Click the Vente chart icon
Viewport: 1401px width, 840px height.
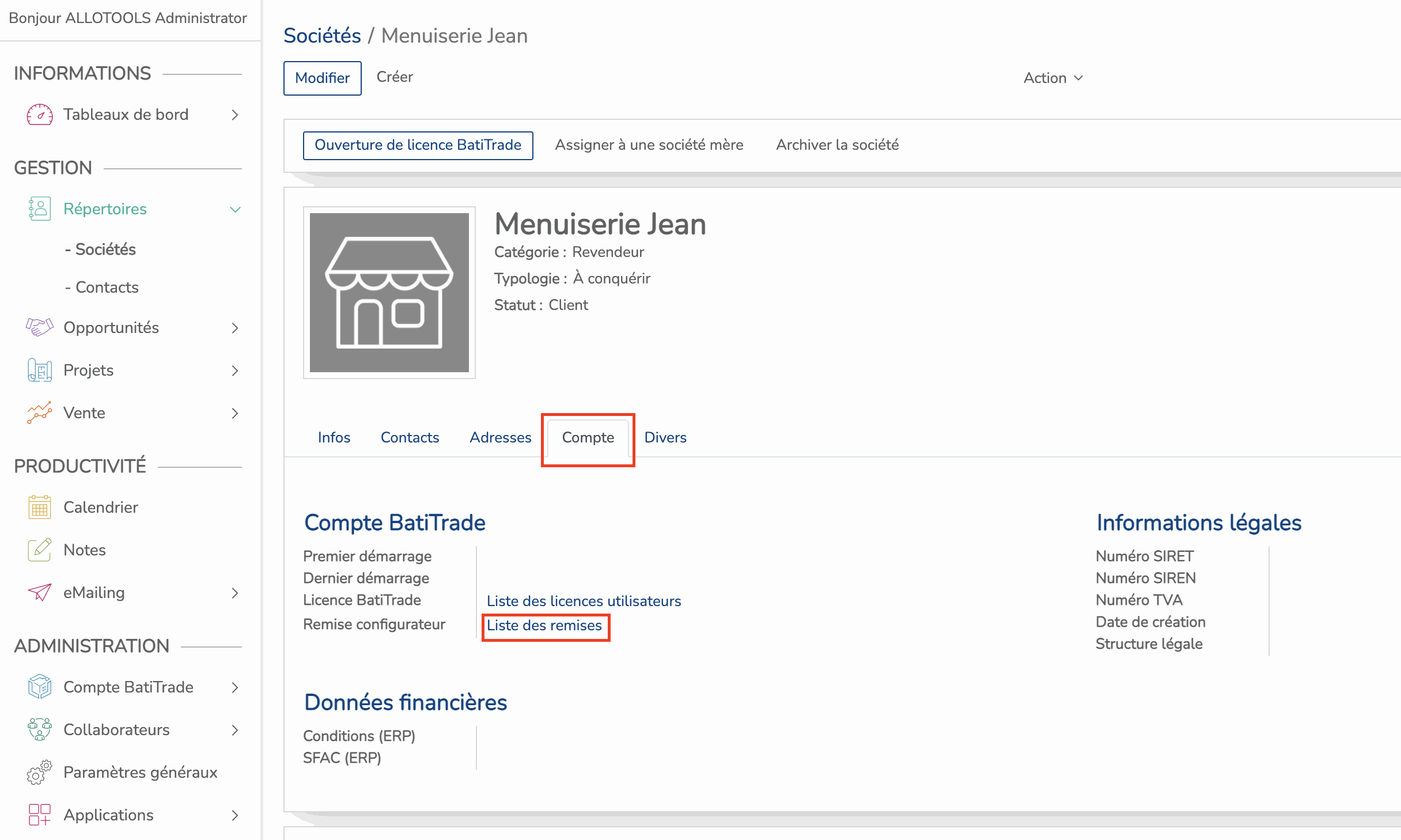pyautogui.click(x=39, y=413)
